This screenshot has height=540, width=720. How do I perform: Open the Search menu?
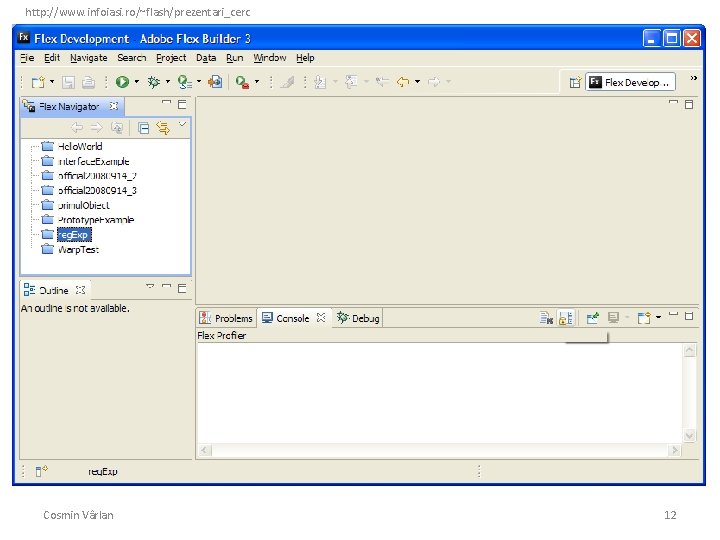click(131, 58)
